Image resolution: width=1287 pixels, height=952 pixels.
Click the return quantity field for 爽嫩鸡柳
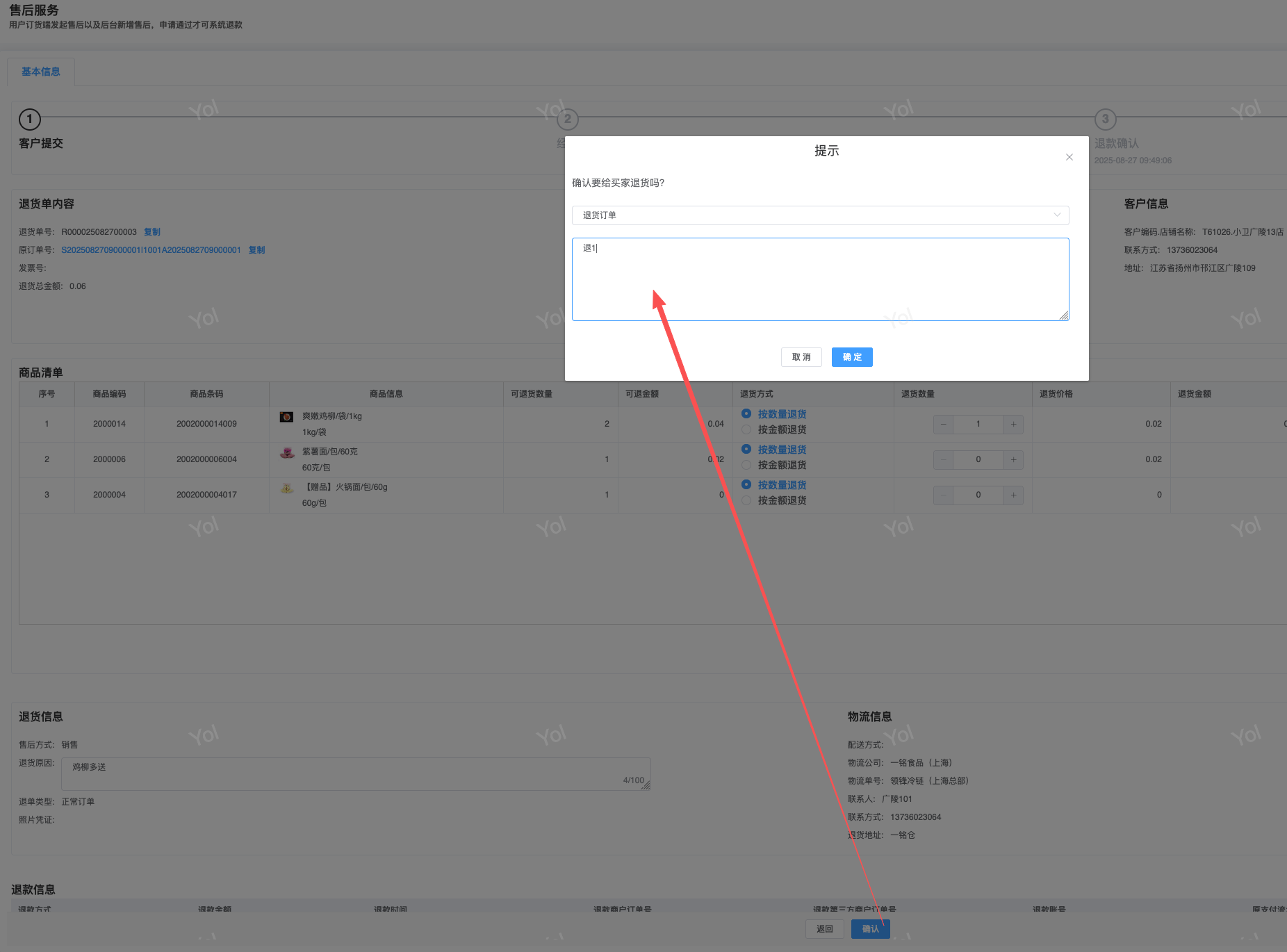pyautogui.click(x=978, y=424)
